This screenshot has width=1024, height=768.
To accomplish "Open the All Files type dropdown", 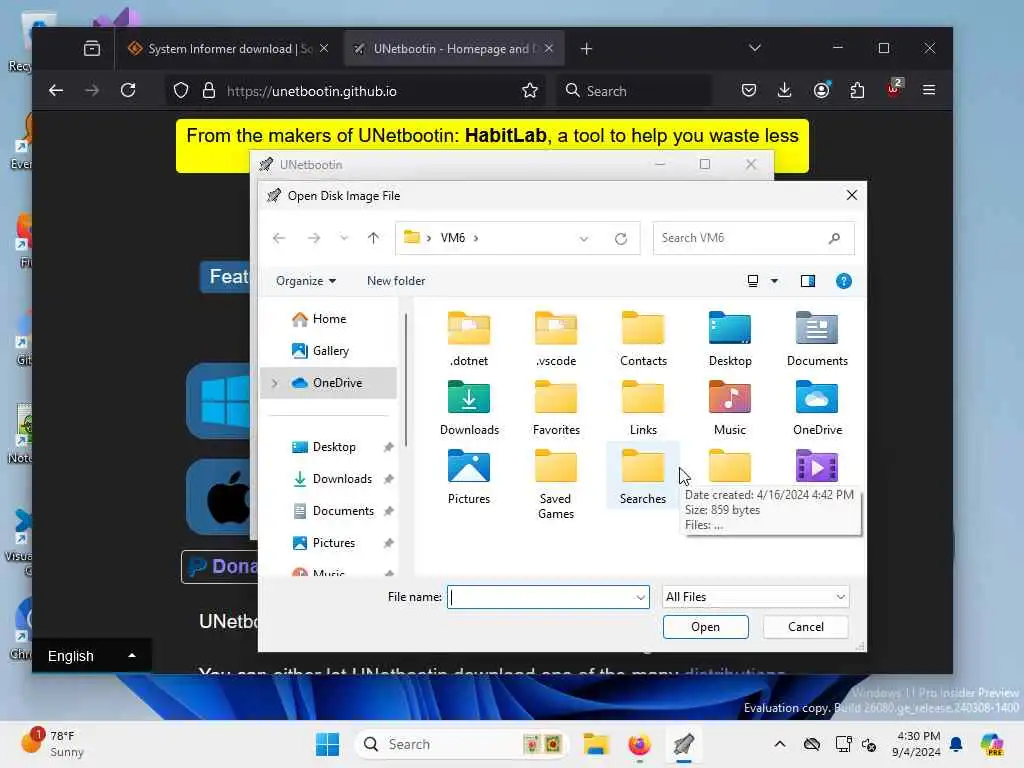I will [756, 597].
